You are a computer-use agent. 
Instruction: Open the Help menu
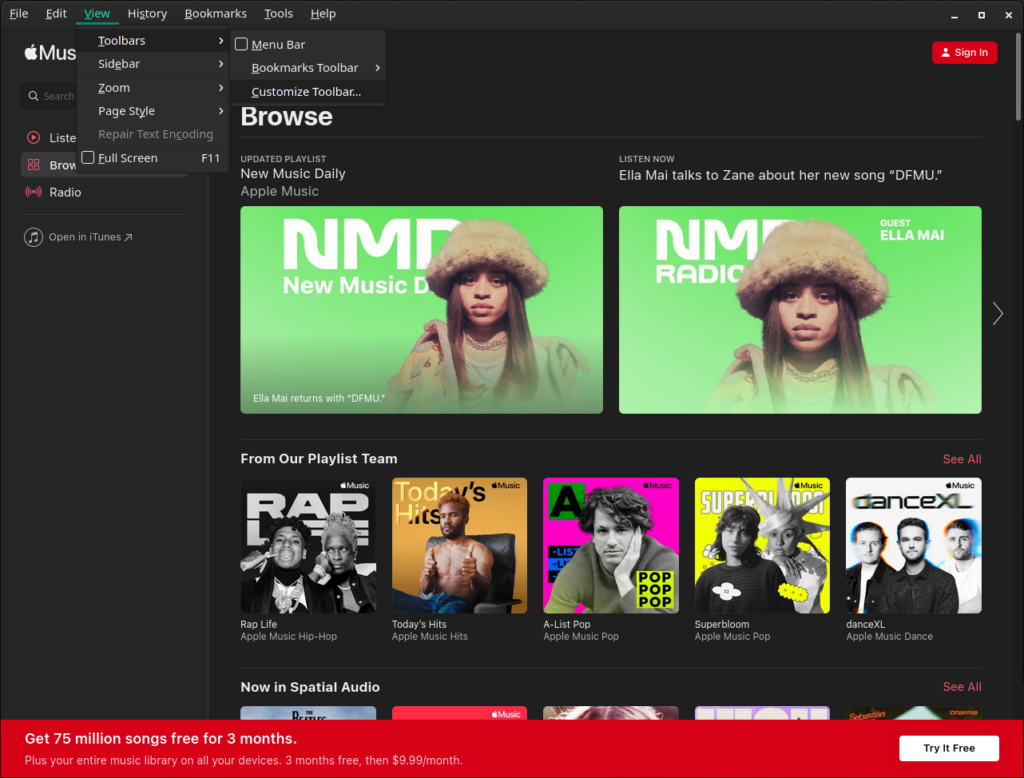click(323, 13)
